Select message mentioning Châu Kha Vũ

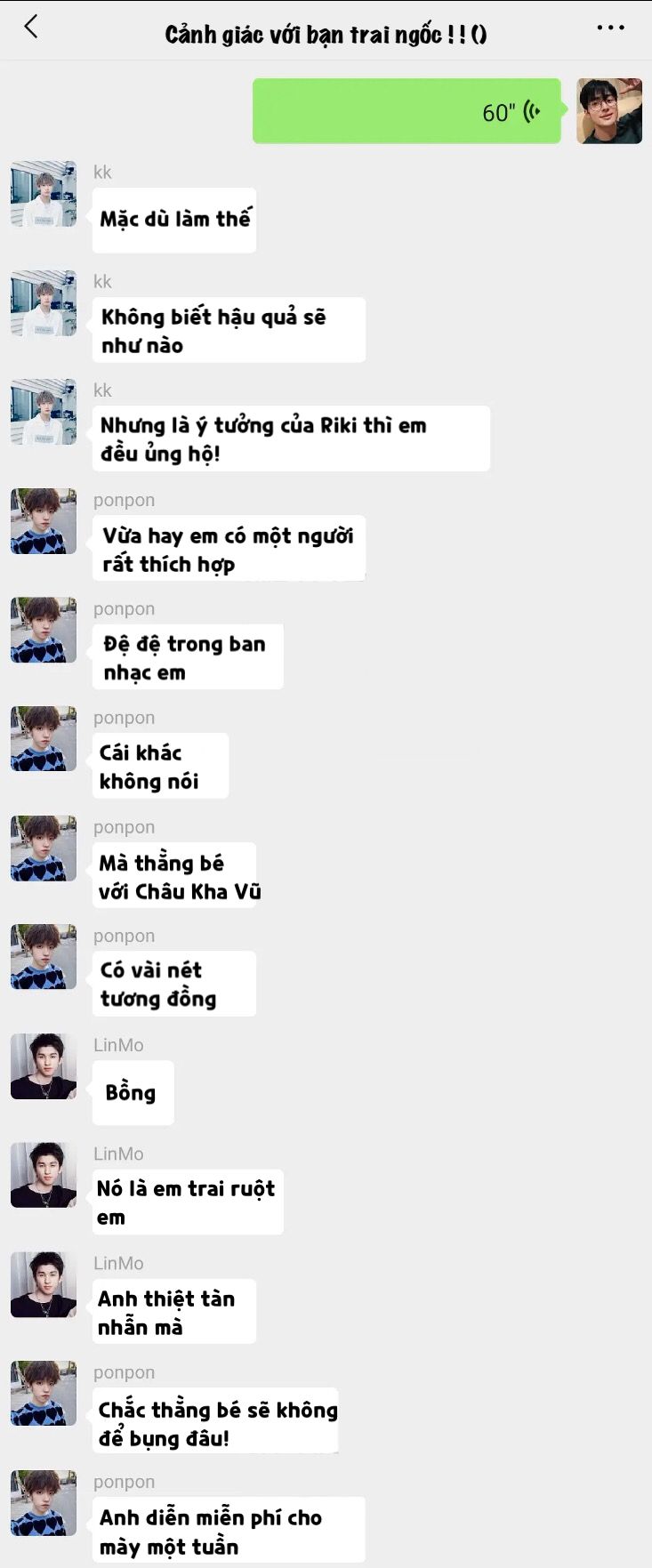[174, 875]
